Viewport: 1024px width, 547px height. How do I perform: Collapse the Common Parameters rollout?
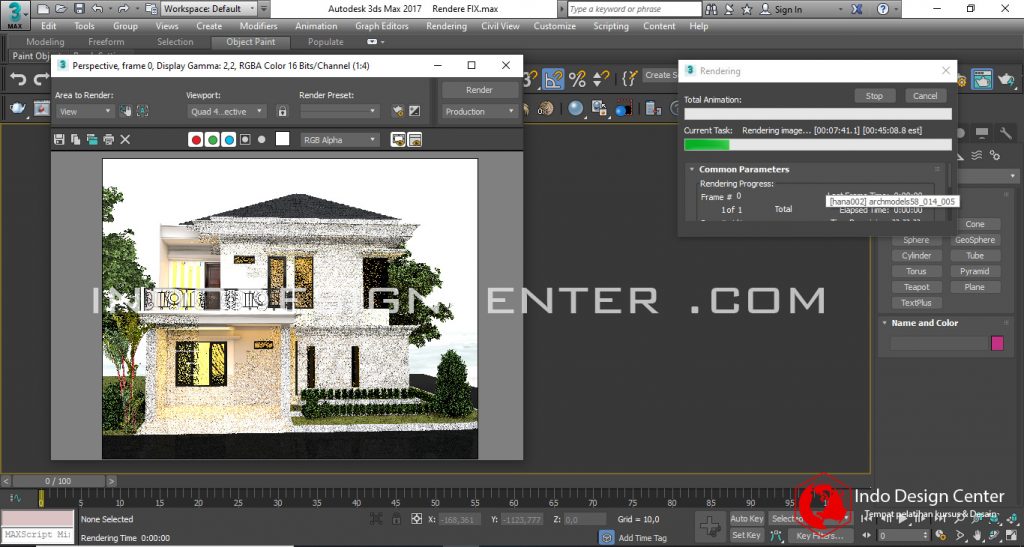click(692, 169)
